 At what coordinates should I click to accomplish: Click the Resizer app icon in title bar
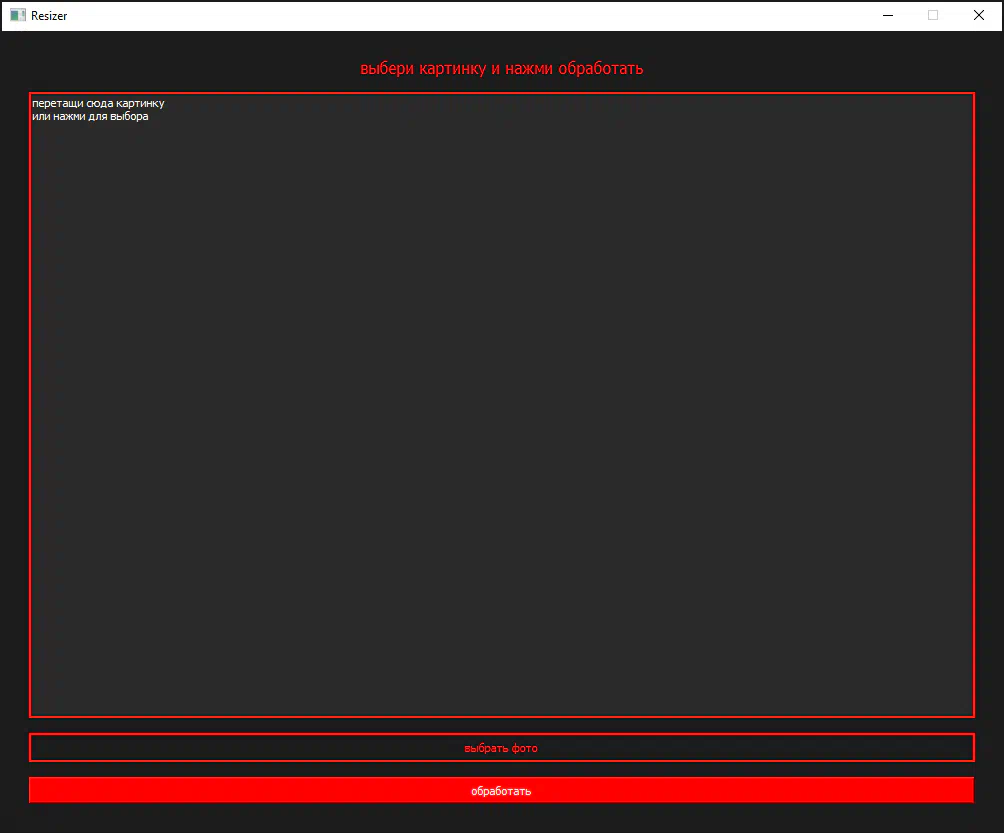18,15
